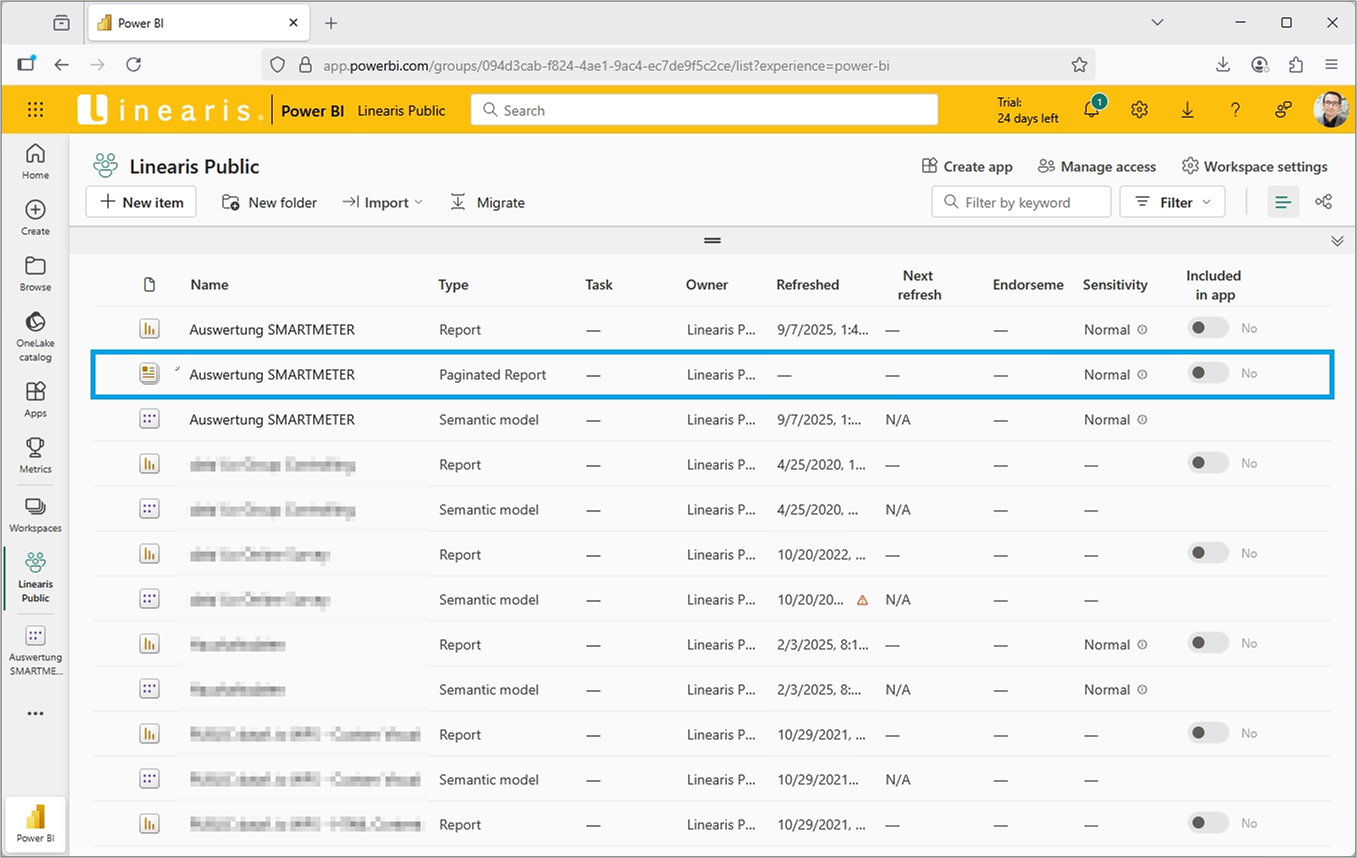Click the New item button
This screenshot has height=858, width=1357.
[140, 202]
